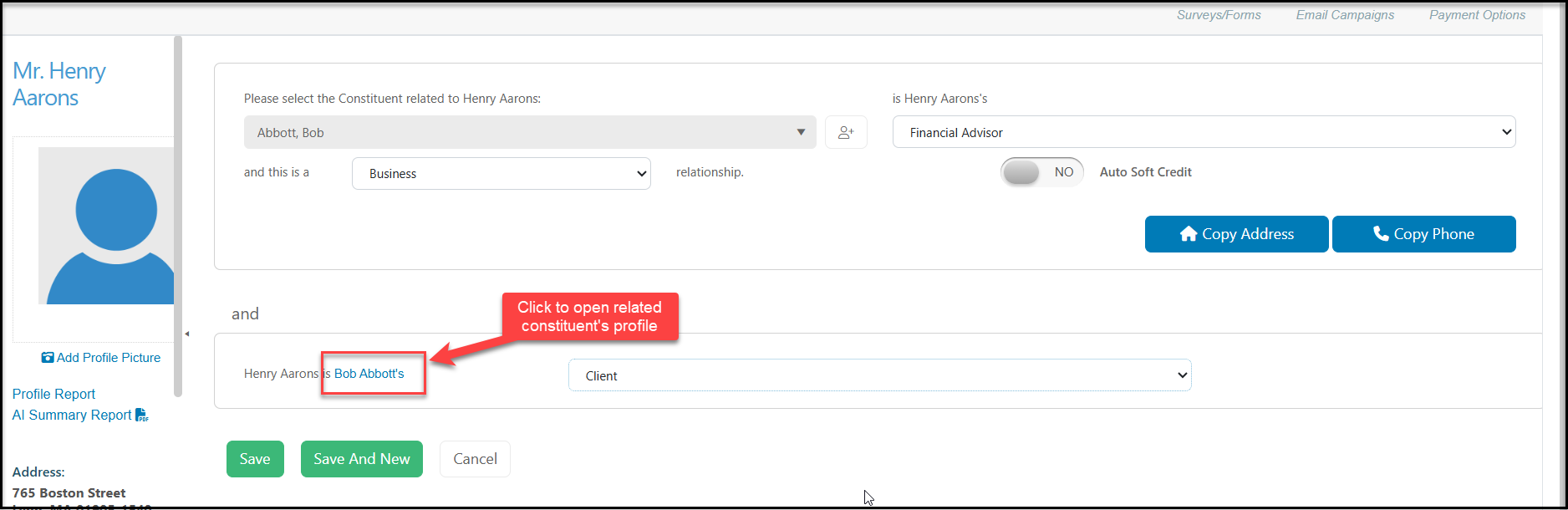Viewport: 1568px width, 510px height.
Task: Click the PDF icon beside AI Summary Report
Action: [142, 415]
